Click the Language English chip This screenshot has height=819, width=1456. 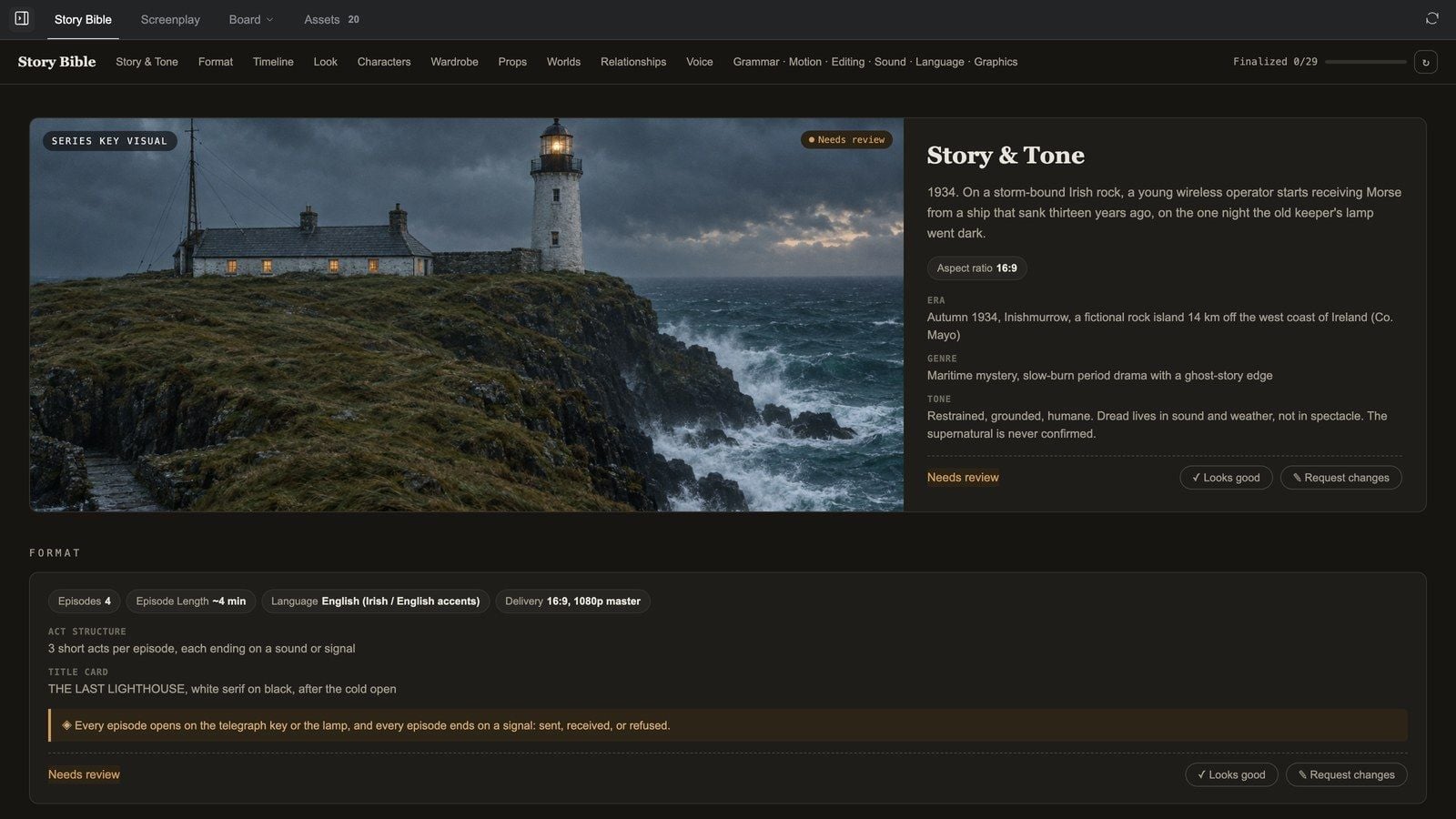[375, 602]
